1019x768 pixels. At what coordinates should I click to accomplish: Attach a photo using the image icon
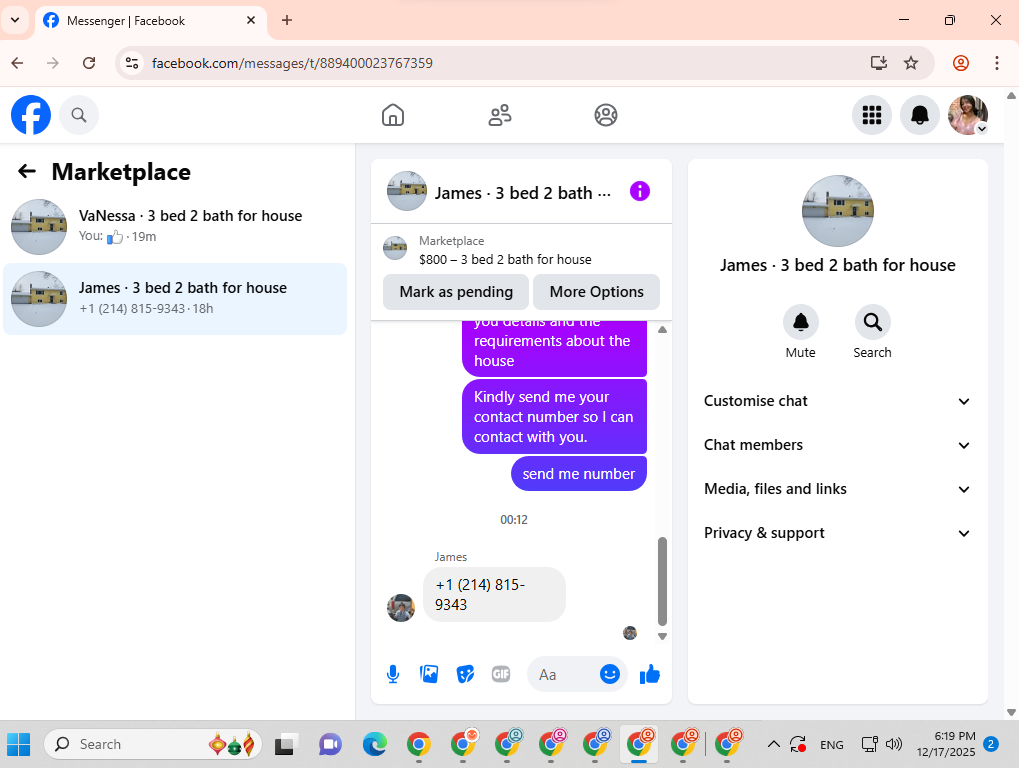point(429,674)
